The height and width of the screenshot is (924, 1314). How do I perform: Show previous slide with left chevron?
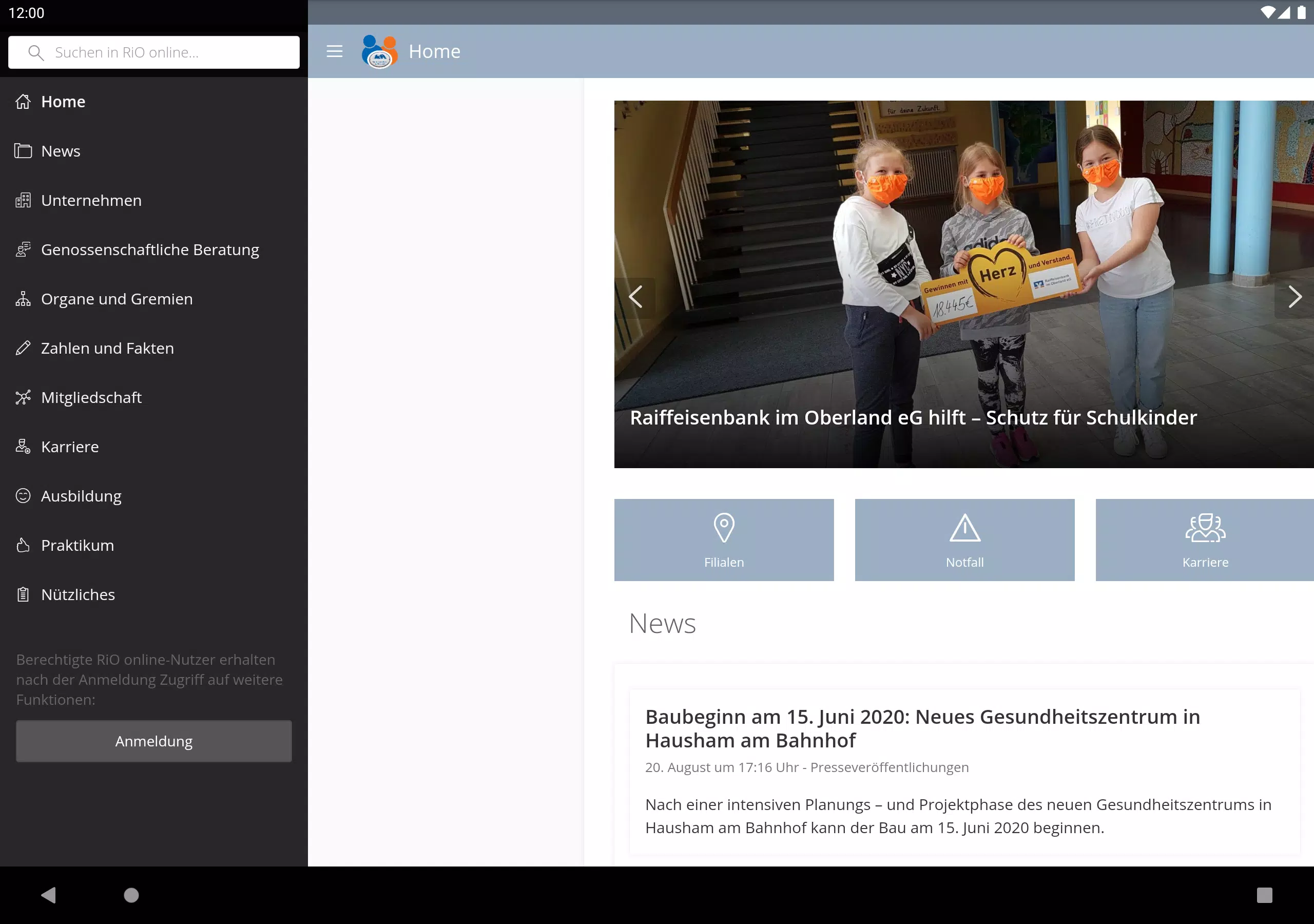click(635, 297)
